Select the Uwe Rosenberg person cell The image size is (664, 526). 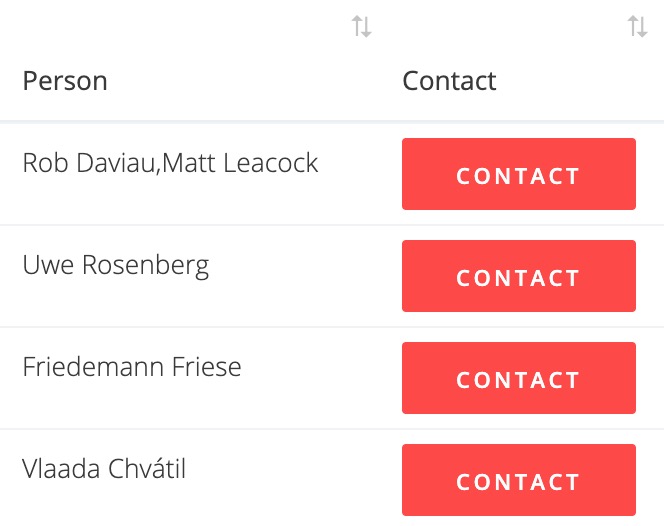click(x=116, y=265)
